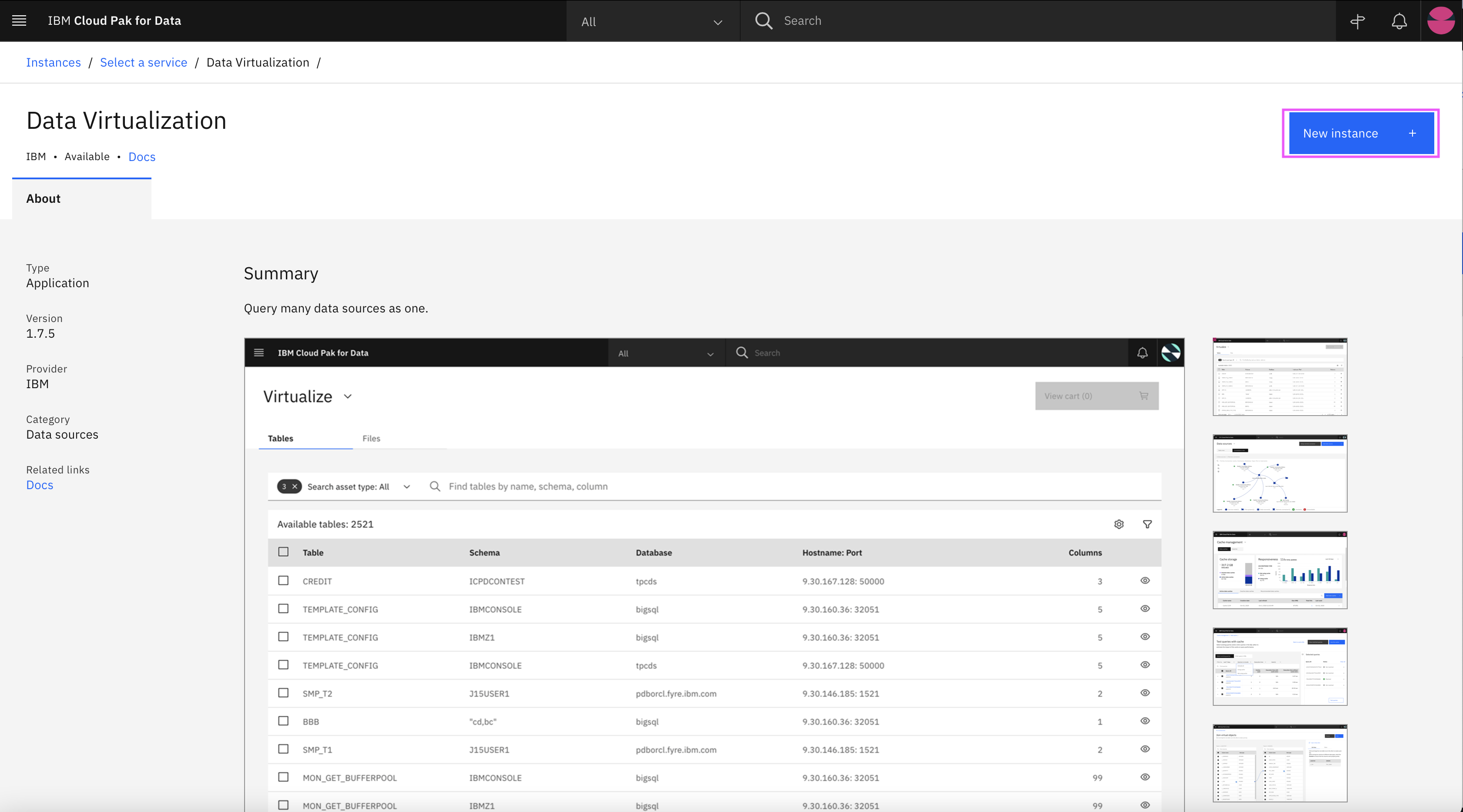Check MON_GET_BUFFERPOOL IBMCONSOLE row checkbox

pyautogui.click(x=283, y=777)
